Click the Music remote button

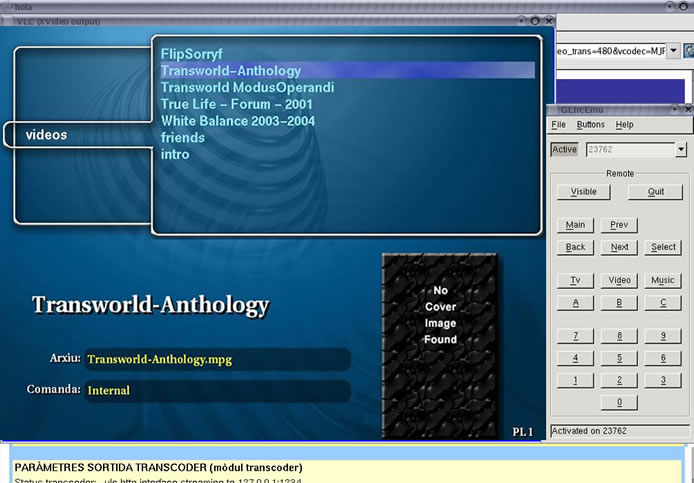click(x=663, y=281)
